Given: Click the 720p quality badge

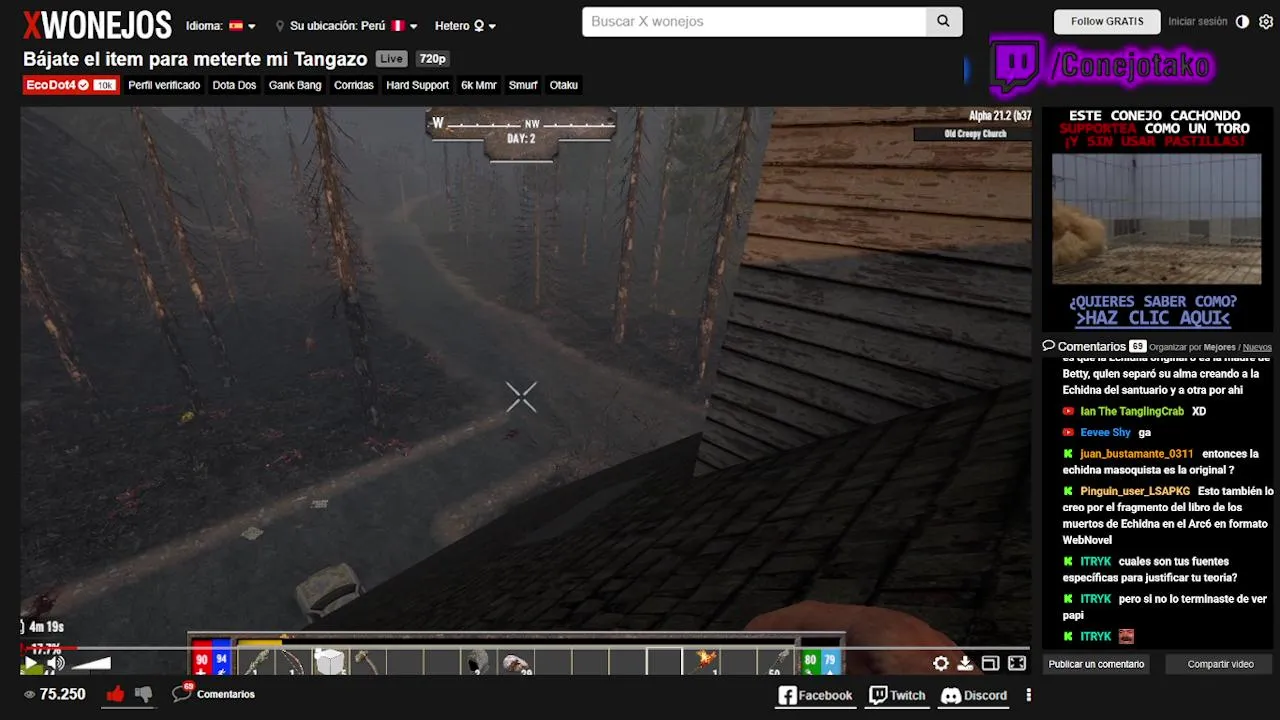Looking at the screenshot, I should click(x=433, y=59).
